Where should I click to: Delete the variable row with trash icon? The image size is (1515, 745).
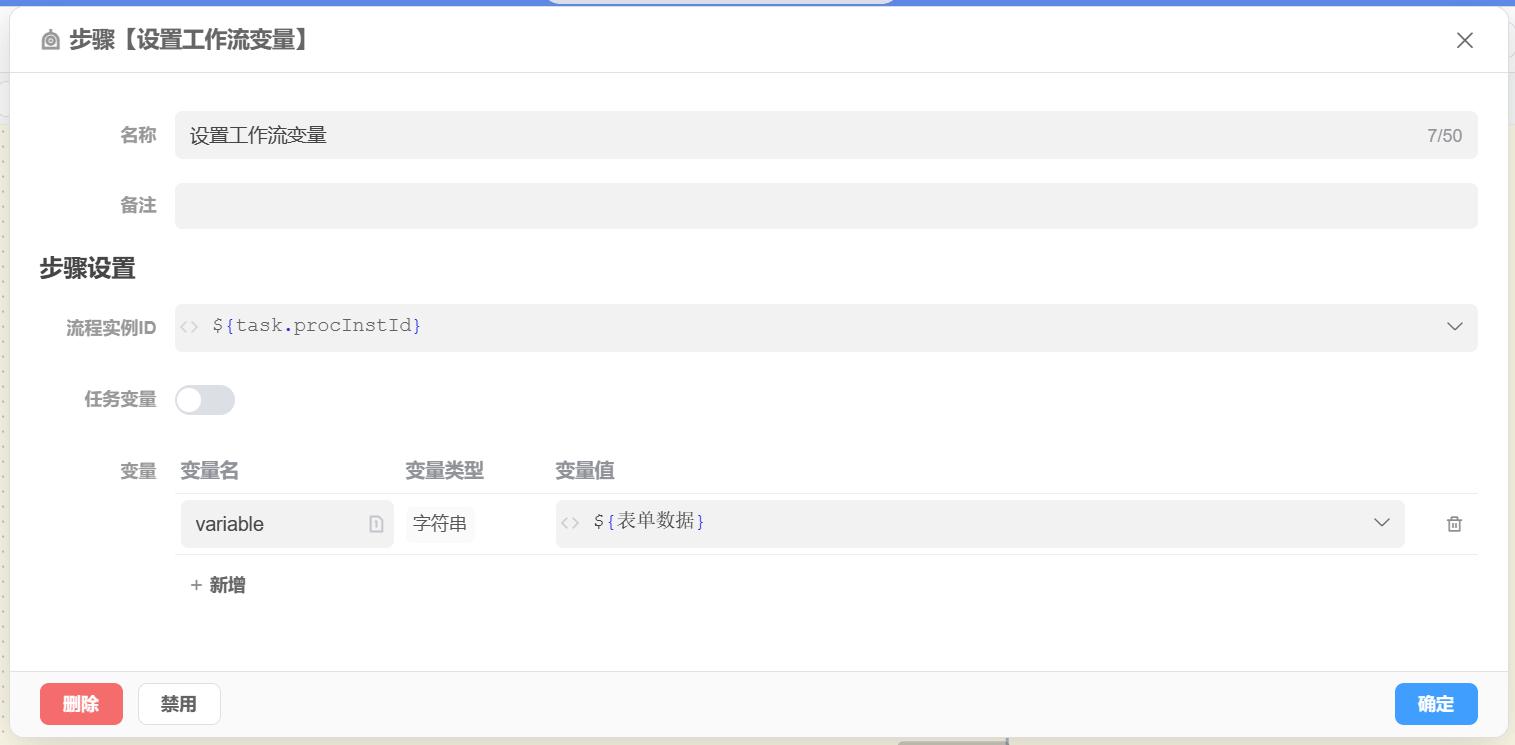click(1454, 524)
